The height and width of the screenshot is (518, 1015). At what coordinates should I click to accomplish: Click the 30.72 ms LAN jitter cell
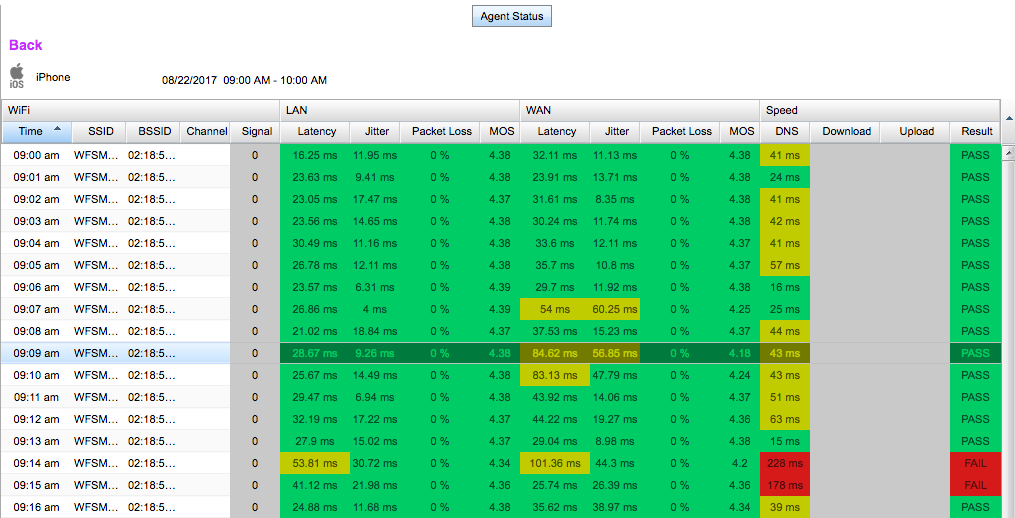pyautogui.click(x=375, y=464)
